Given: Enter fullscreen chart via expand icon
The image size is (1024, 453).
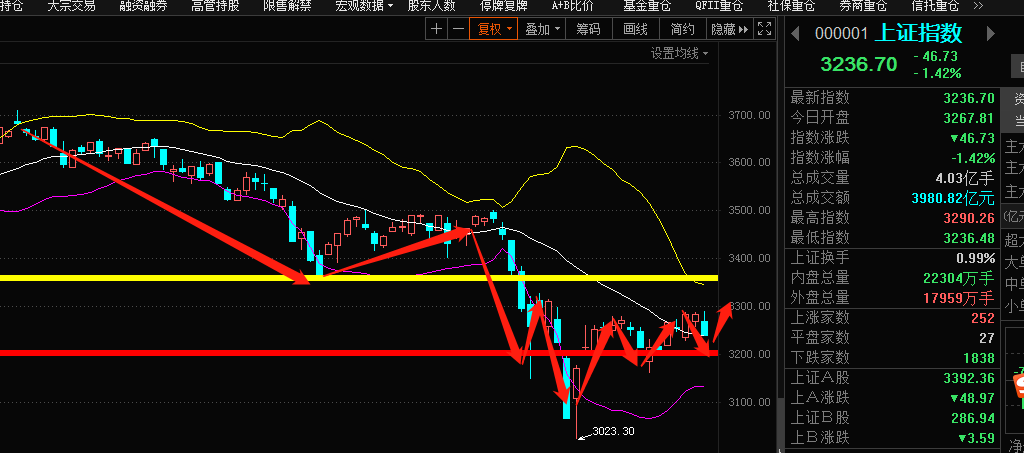Looking at the screenshot, I should pyautogui.click(x=765, y=29).
